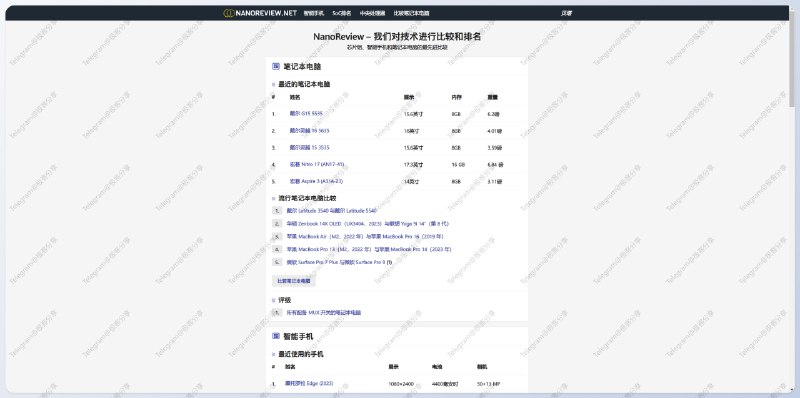Open the 宏碁 Nitro 17 (AN17-41) link
This screenshot has height=398, width=800.
coord(317,164)
